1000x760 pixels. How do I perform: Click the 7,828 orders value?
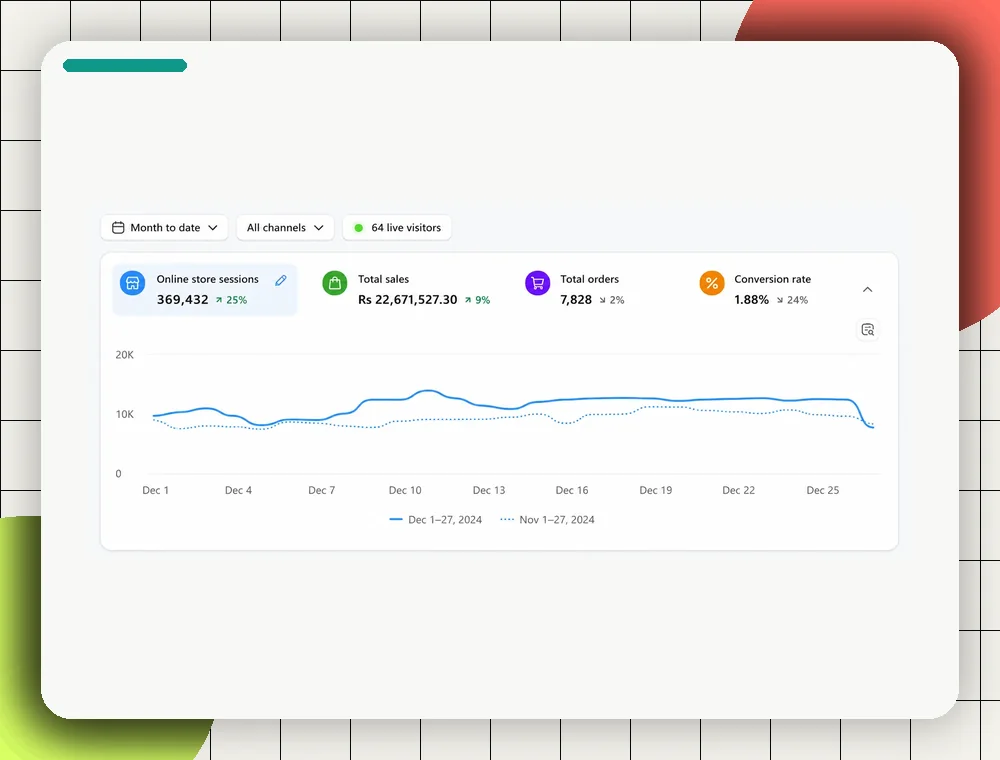(x=576, y=300)
